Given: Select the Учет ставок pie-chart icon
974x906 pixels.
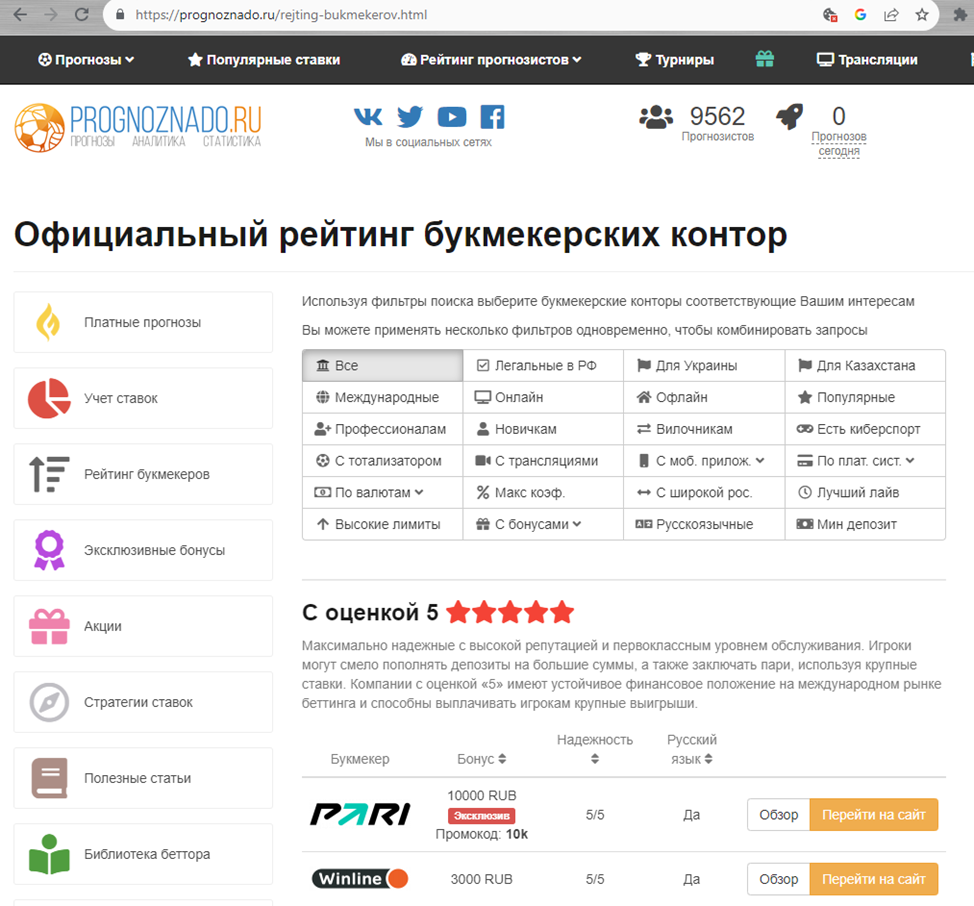Looking at the screenshot, I should point(49,398).
